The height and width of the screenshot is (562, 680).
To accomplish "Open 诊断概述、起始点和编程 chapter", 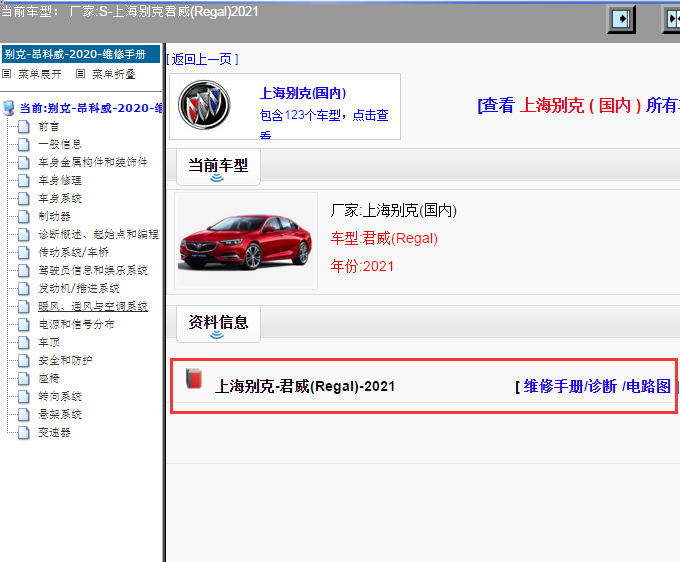I will point(98,235).
